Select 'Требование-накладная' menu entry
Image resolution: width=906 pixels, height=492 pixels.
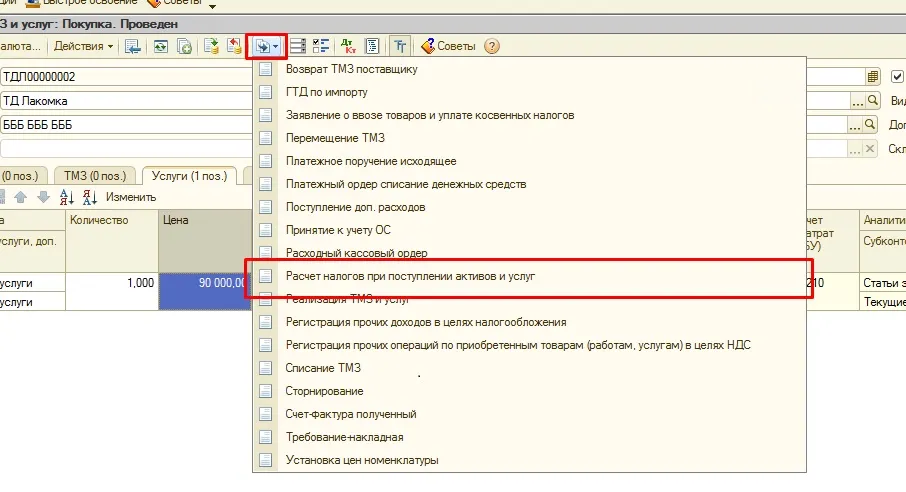pos(529,437)
